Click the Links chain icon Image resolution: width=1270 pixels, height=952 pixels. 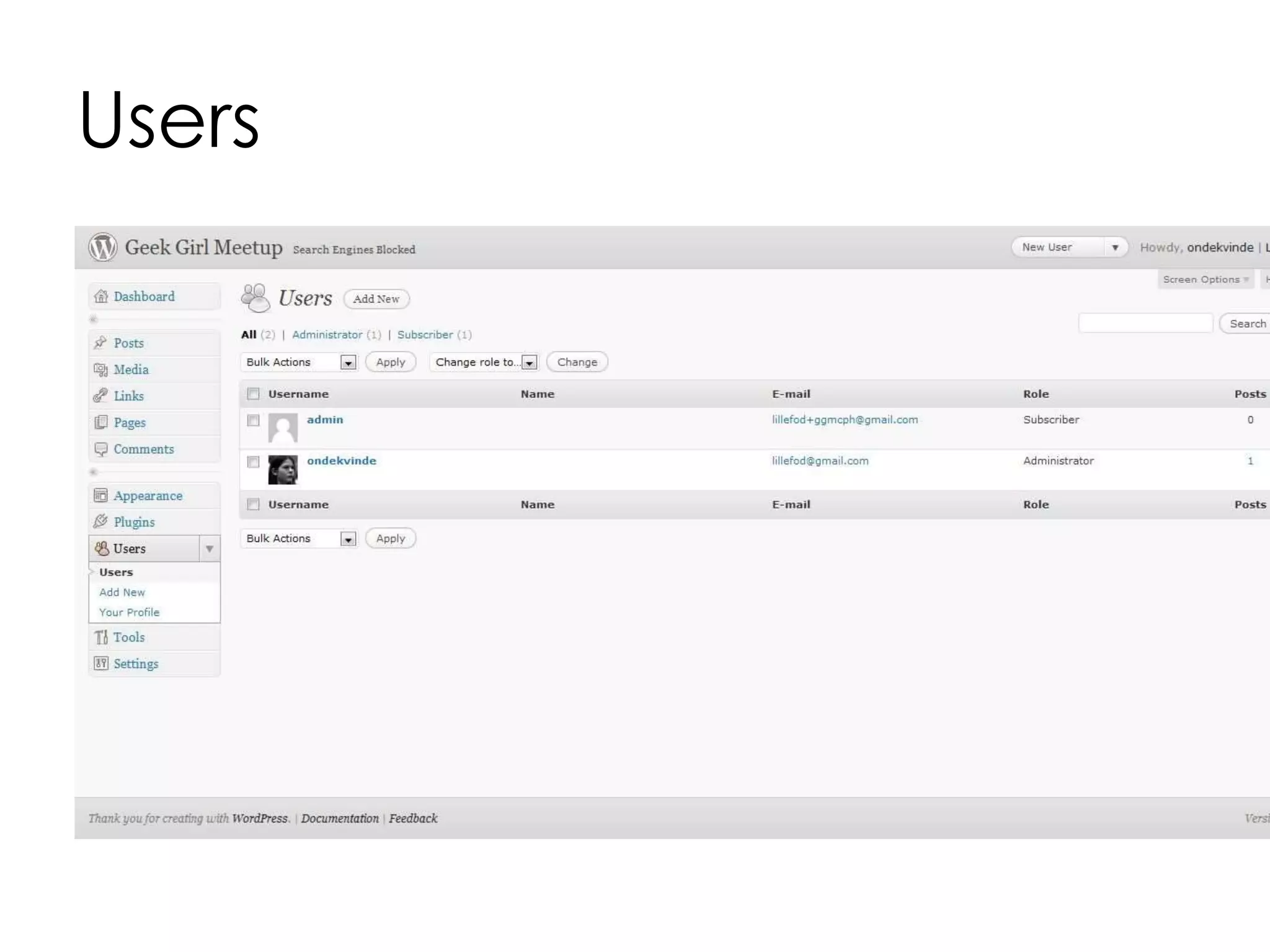(100, 395)
